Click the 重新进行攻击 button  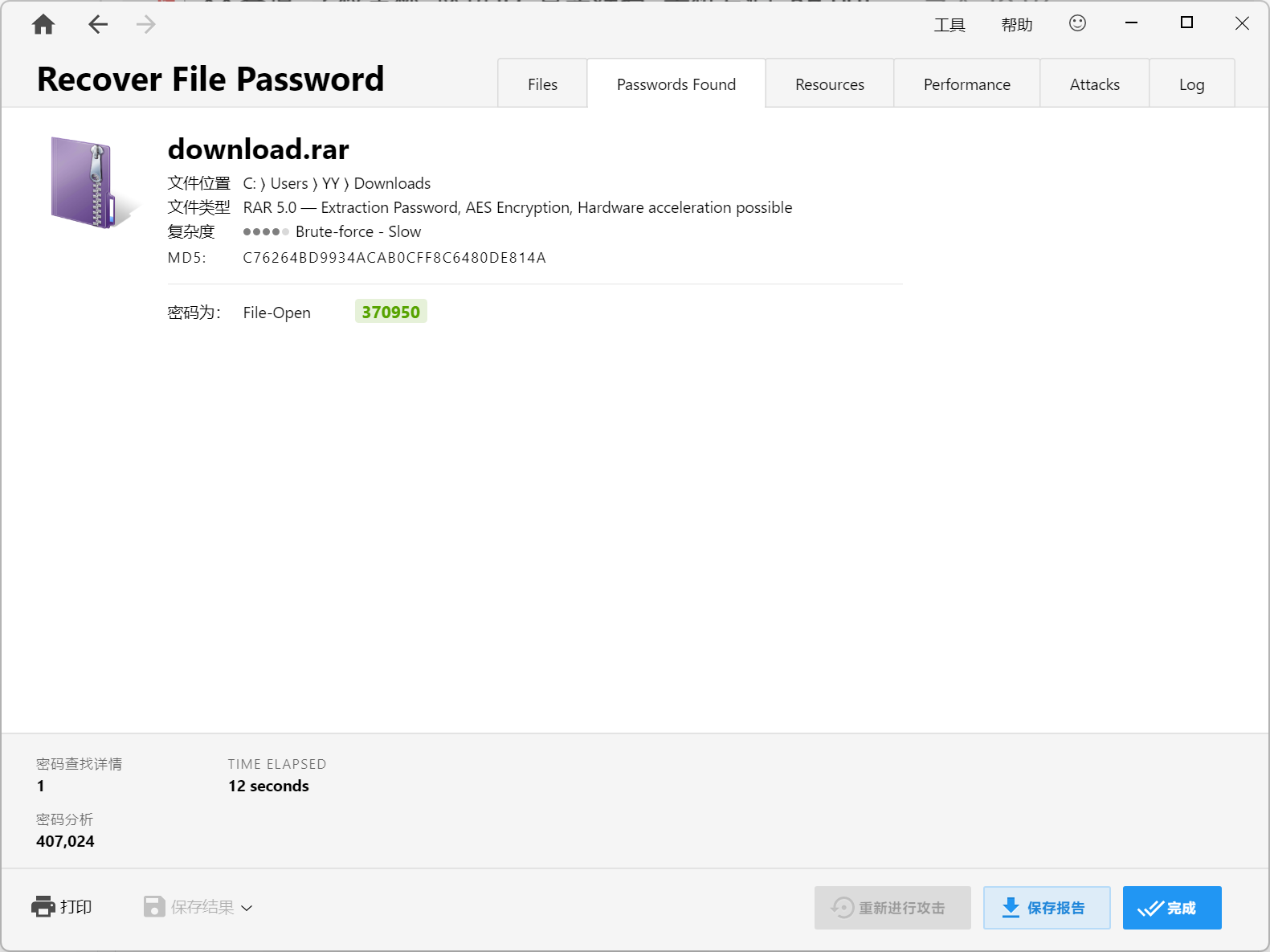[x=892, y=908]
